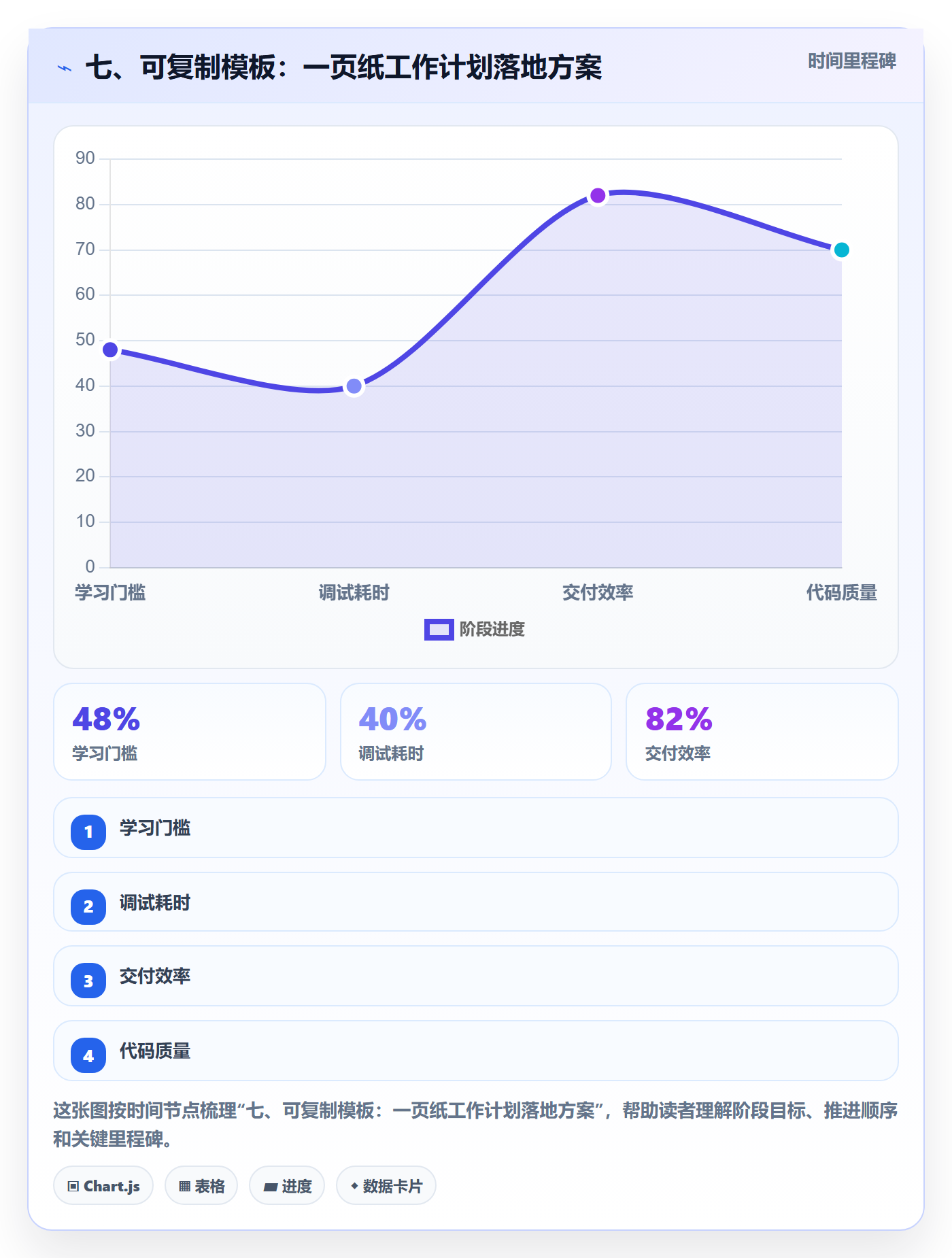Screen dimensions: 952x1258
Task: Click the number 4 badge for 代码质量
Action: point(88,1055)
